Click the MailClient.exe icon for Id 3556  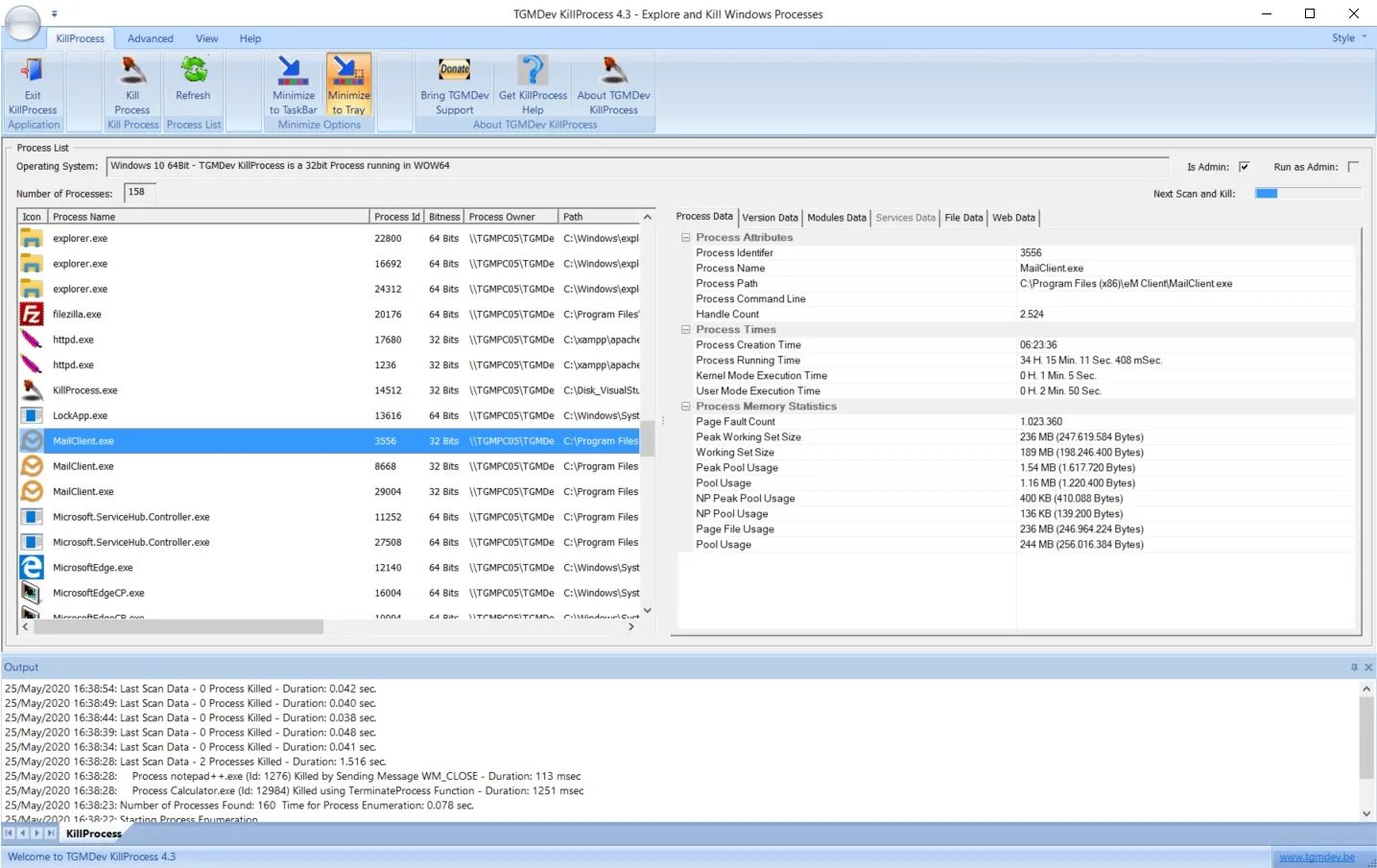[32, 441]
